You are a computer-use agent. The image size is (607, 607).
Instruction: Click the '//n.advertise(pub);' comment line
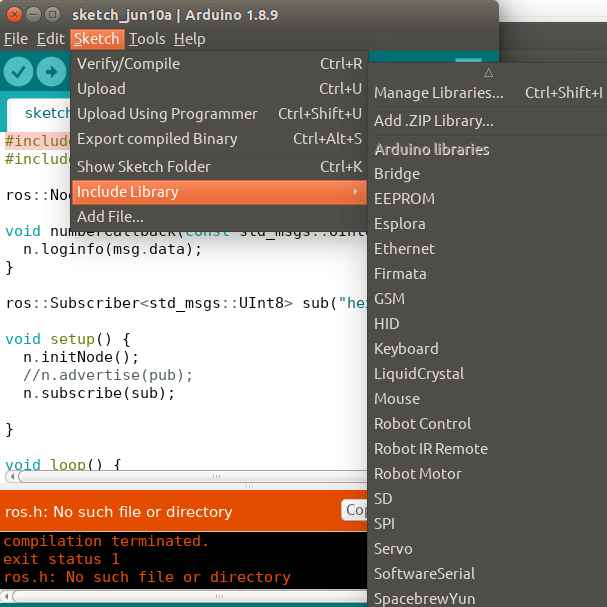point(108,375)
